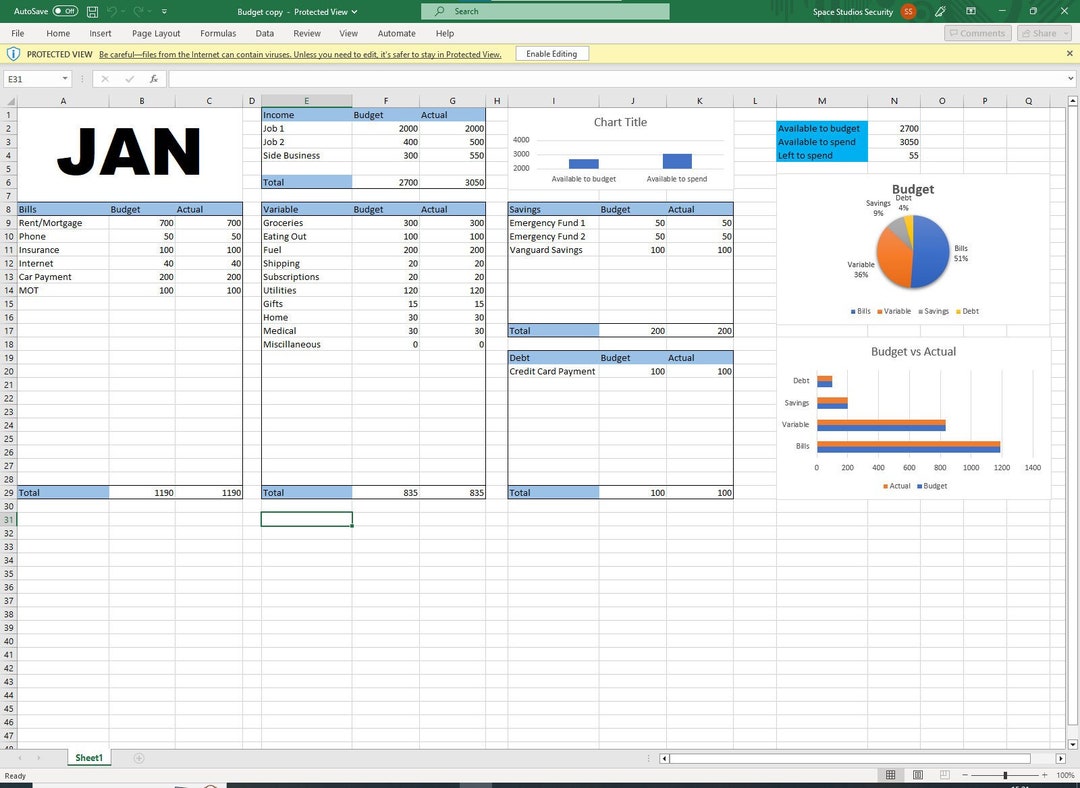Click the Redo arrow icon
1080x788 pixels.
point(138,12)
